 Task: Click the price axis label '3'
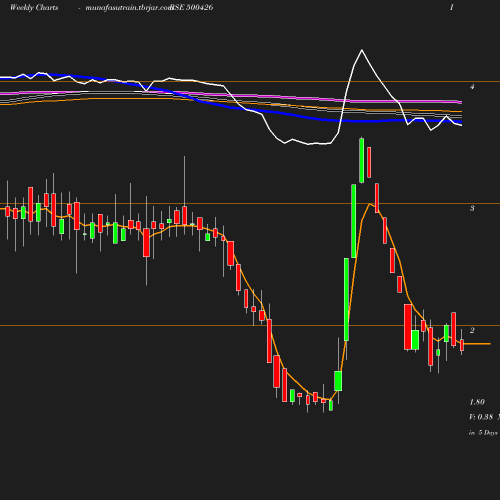pyautogui.click(x=472, y=208)
